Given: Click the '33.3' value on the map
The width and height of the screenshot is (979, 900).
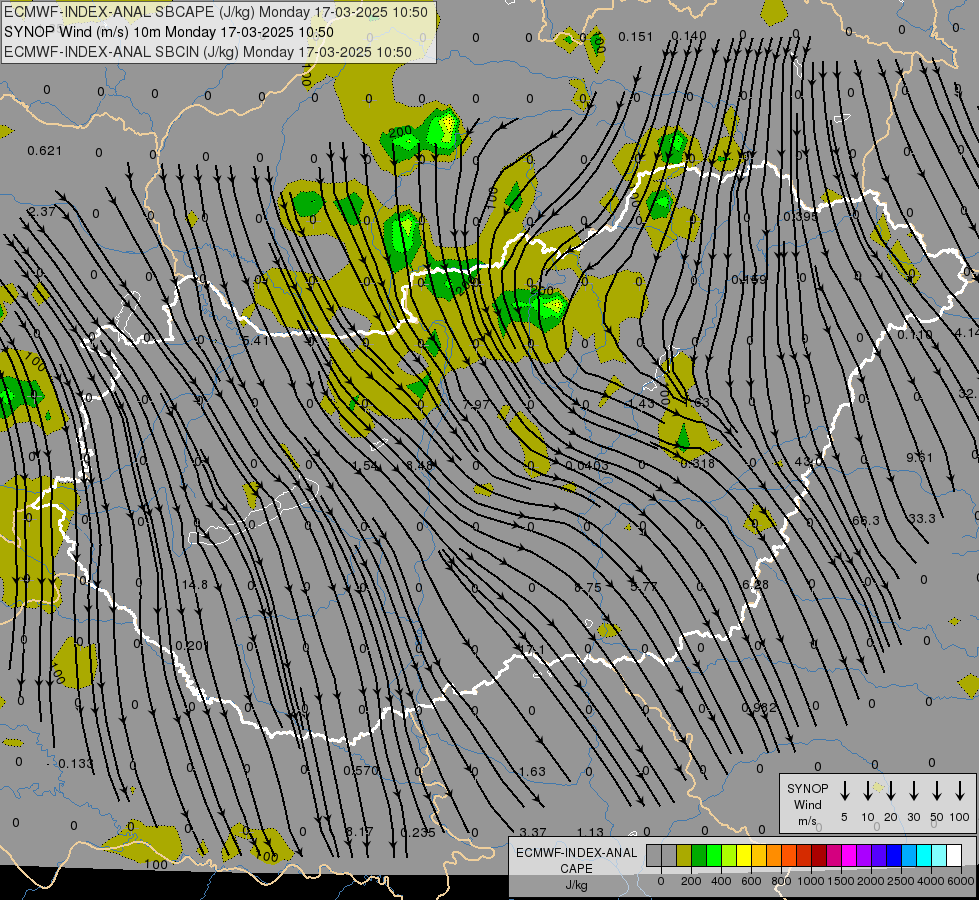Looking at the screenshot, I should 922,518.
